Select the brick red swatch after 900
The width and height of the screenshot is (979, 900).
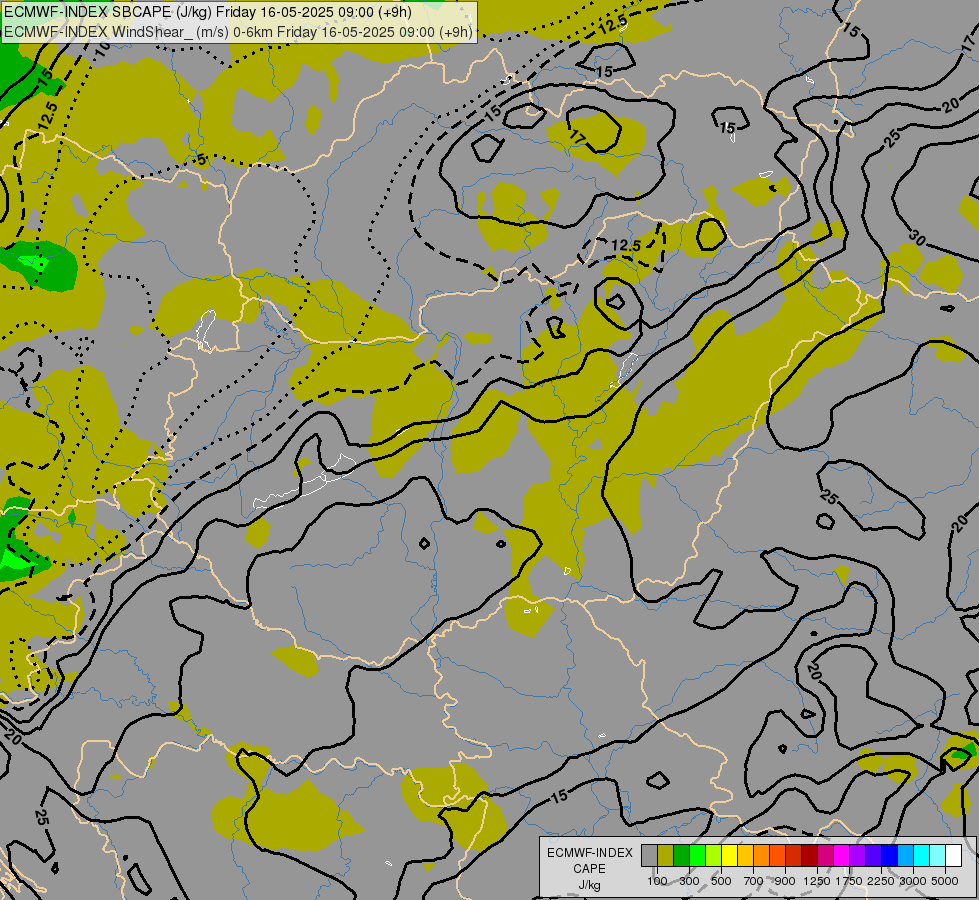pyautogui.click(x=794, y=856)
